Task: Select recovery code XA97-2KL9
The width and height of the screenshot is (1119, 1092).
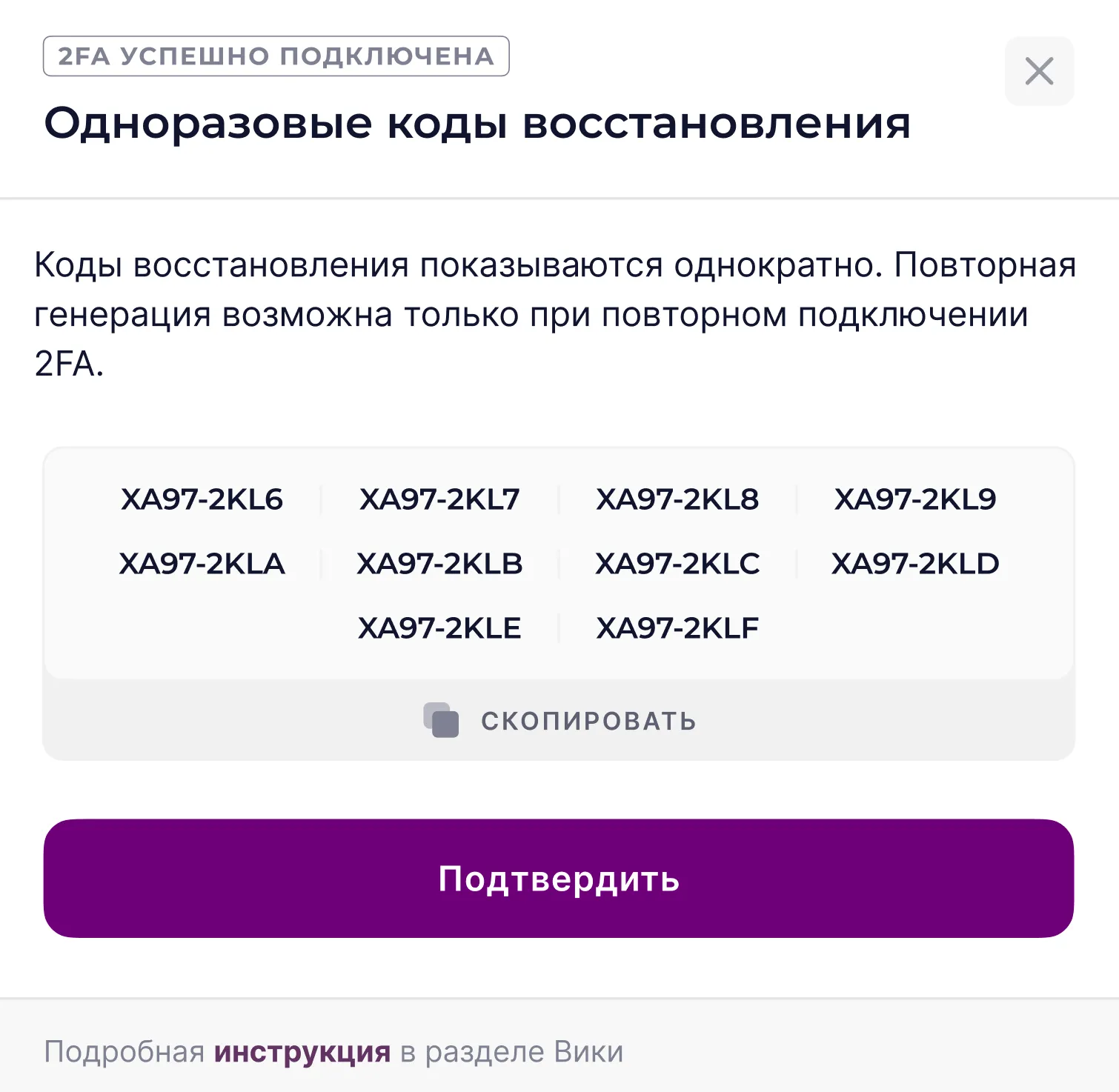Action: pos(916,499)
